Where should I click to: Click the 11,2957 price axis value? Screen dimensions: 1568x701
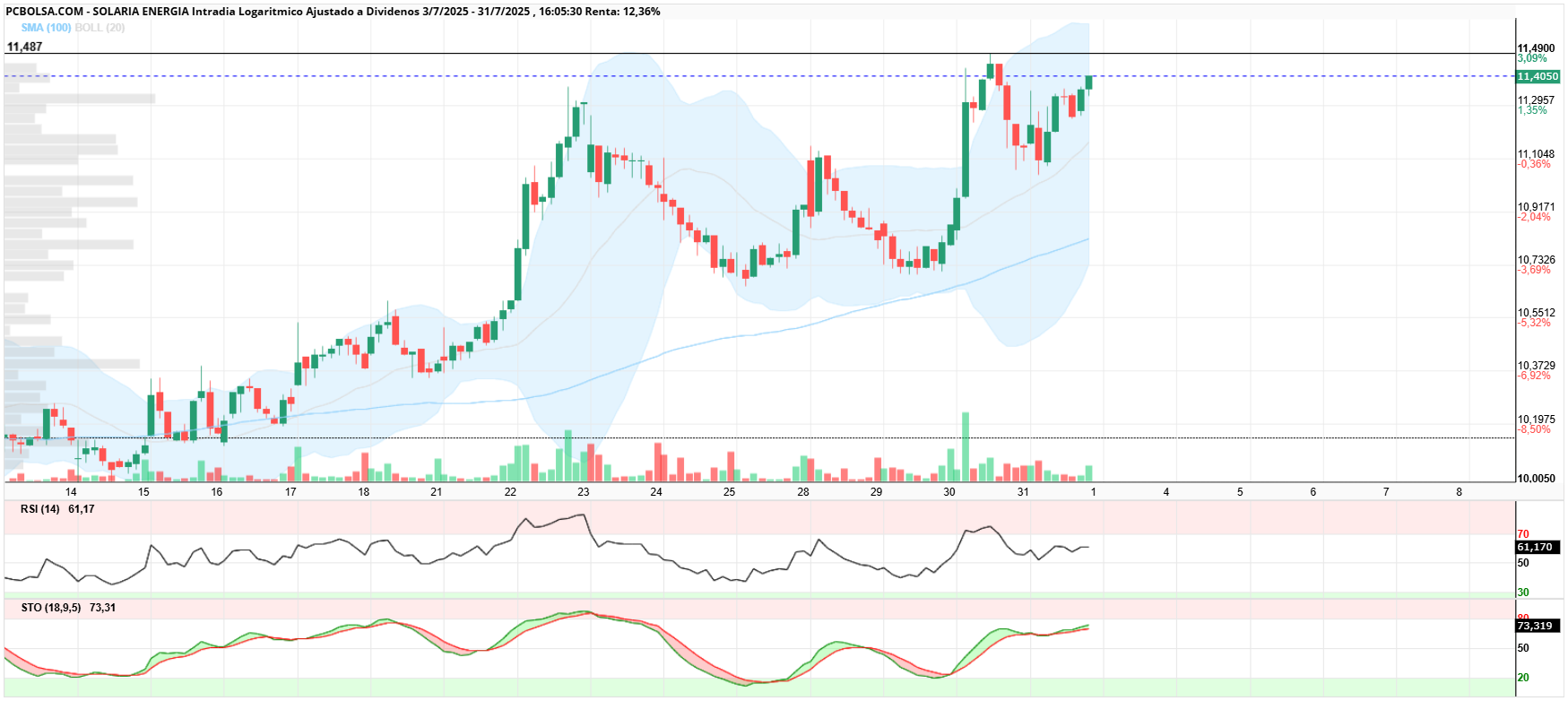pos(1536,100)
